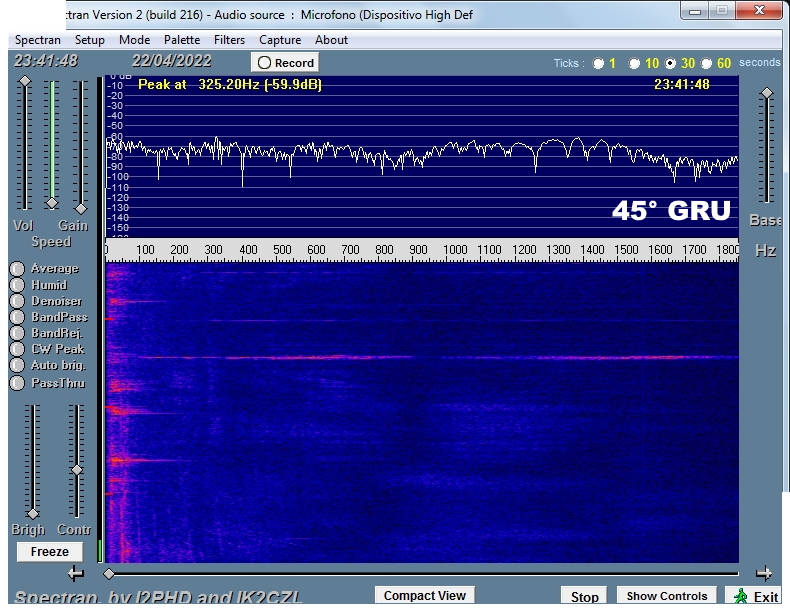This screenshot has height=612, width=790.
Task: Click the frequency scroll slider handle
Action: pos(109,574)
